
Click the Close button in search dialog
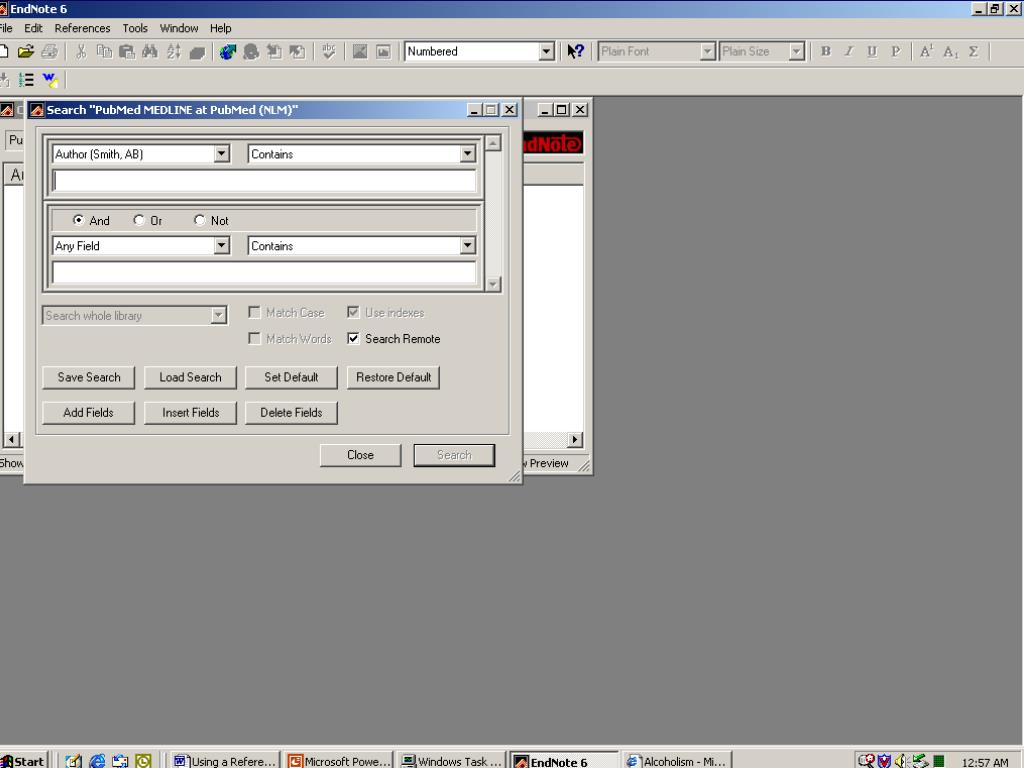[x=360, y=455]
